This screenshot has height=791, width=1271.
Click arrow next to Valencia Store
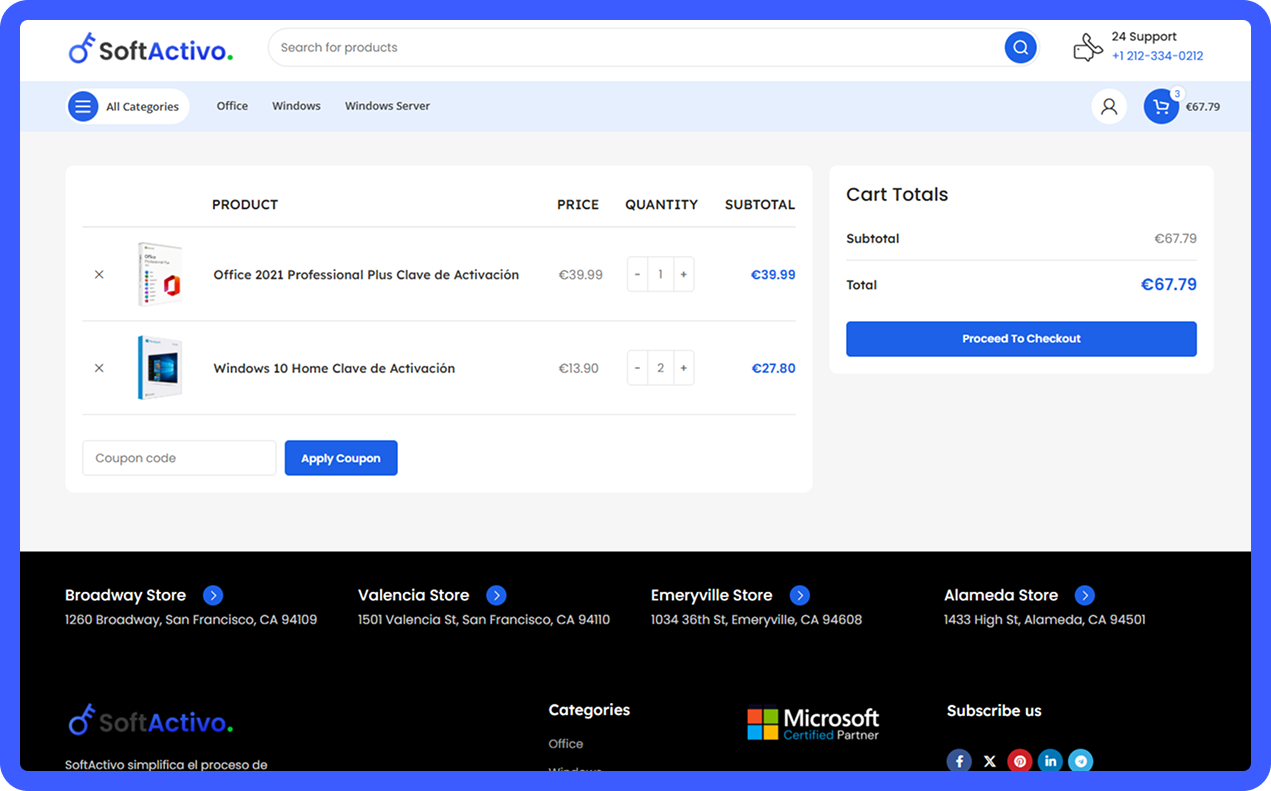point(496,595)
